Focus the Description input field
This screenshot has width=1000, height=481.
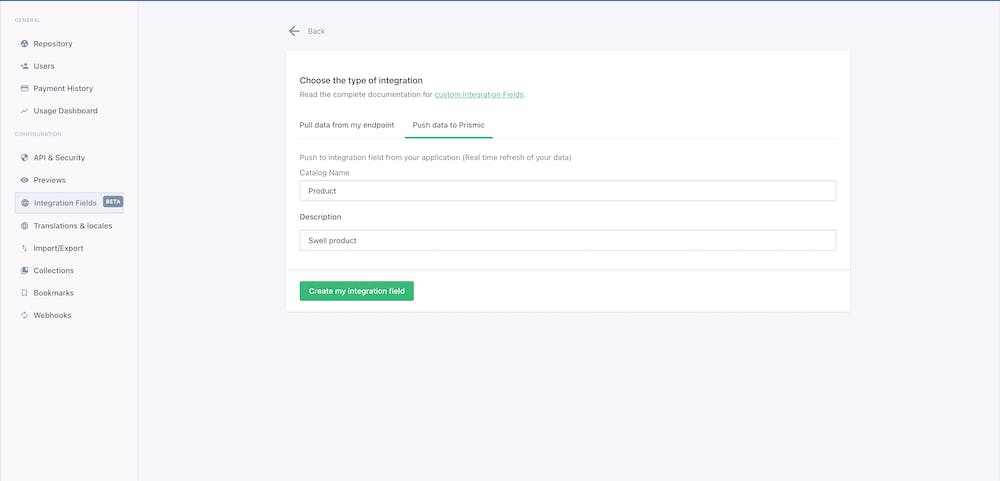[568, 240]
